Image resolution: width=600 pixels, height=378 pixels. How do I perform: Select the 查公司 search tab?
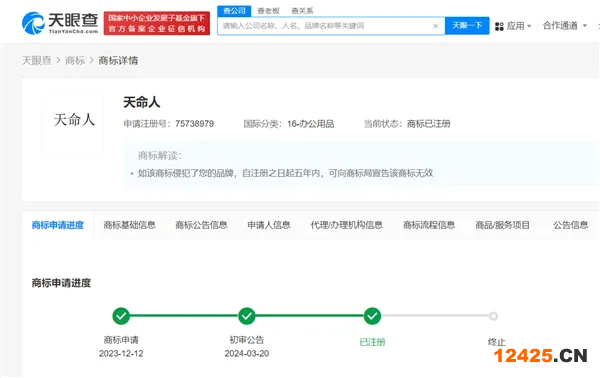tap(234, 11)
